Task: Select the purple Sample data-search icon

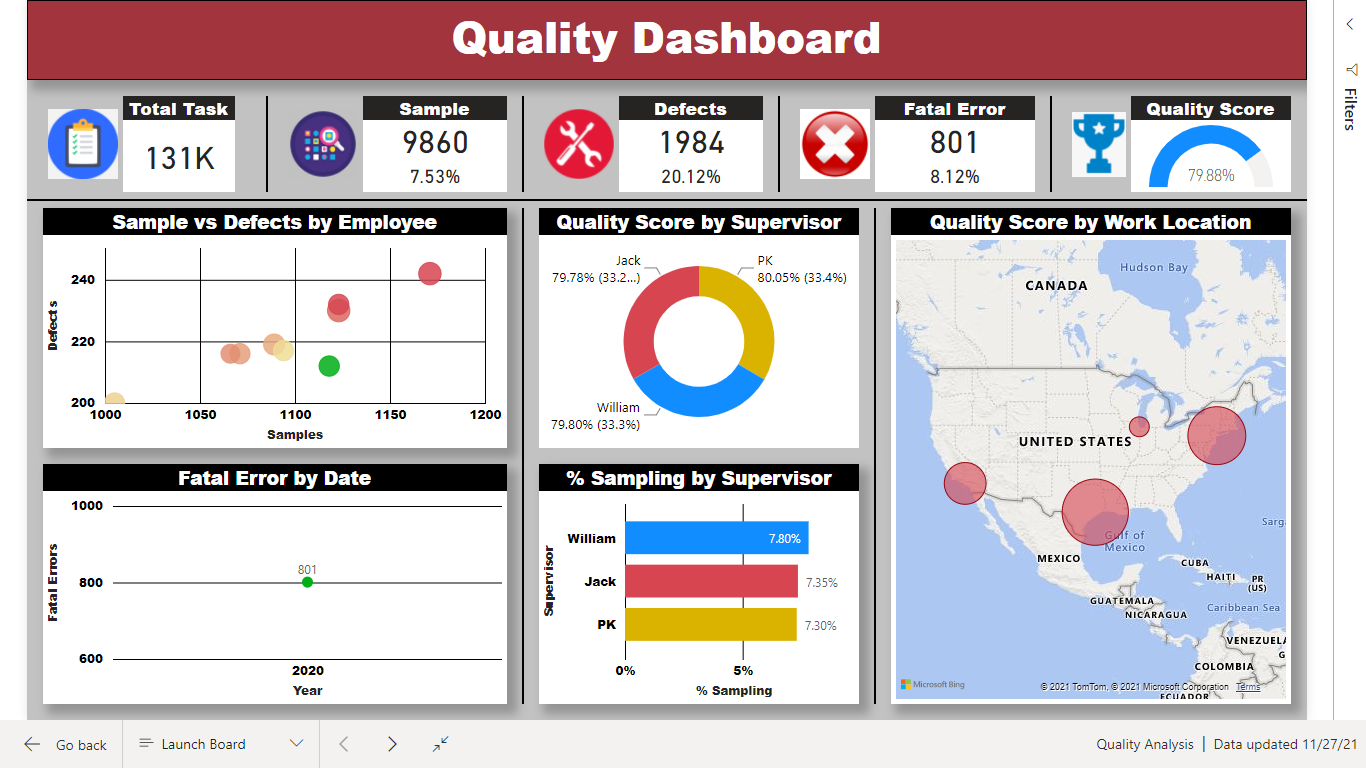Action: [x=322, y=144]
